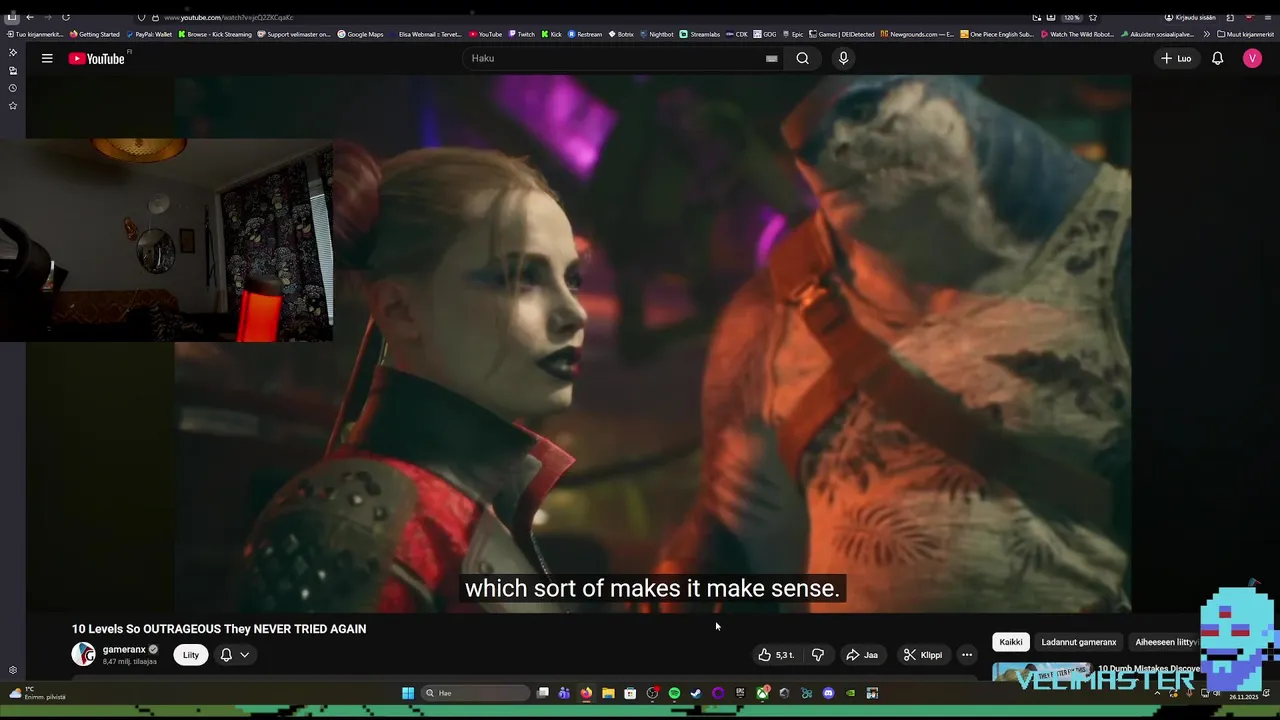Open the V account avatar menu
Screen dimensions: 1280x720
[1252, 59]
